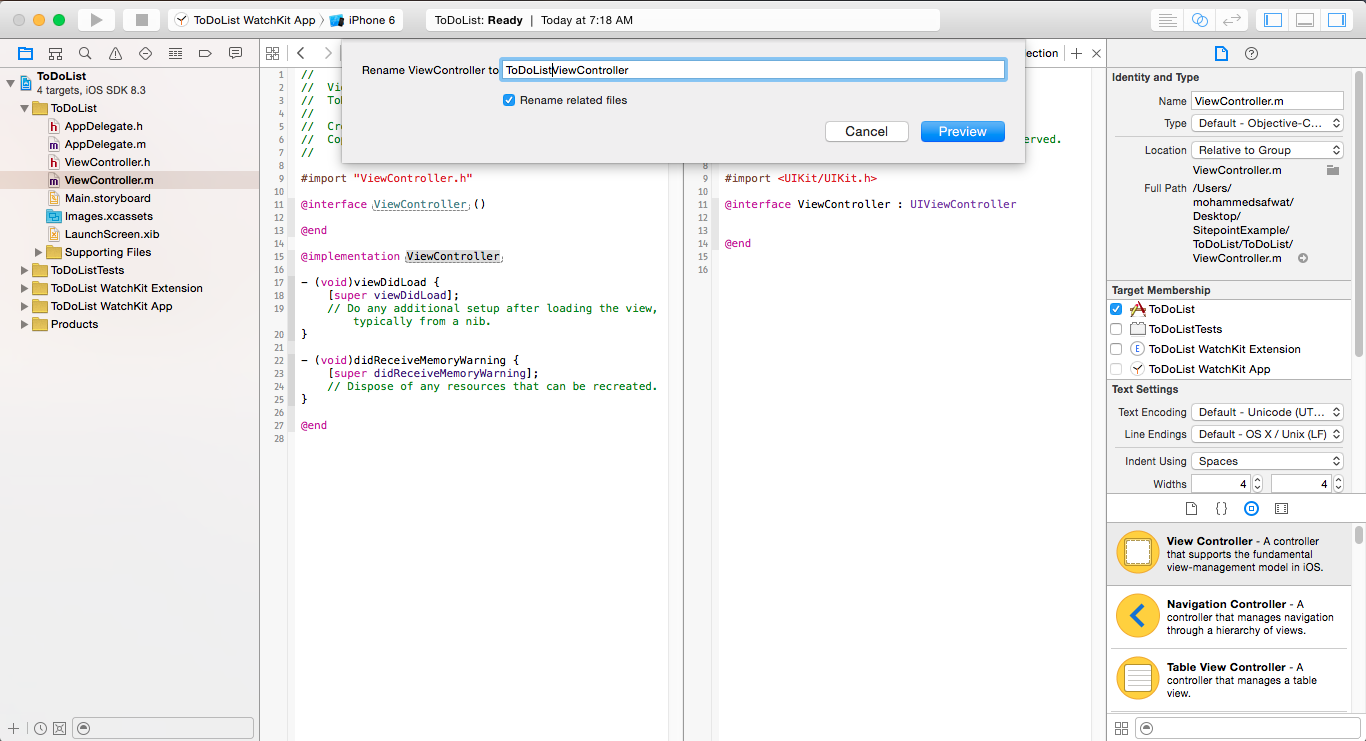Choose the ToDoList WatchKit App scheme
This screenshot has width=1366, height=741.
pyautogui.click(x=244, y=20)
